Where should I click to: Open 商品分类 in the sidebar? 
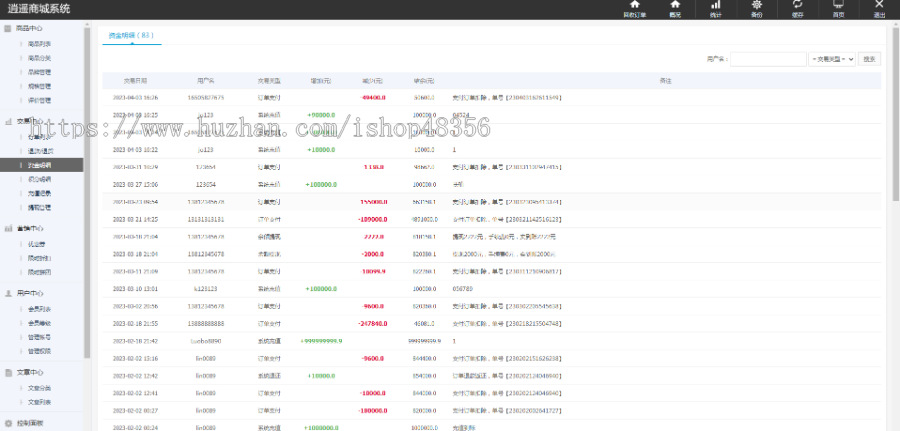[39, 58]
